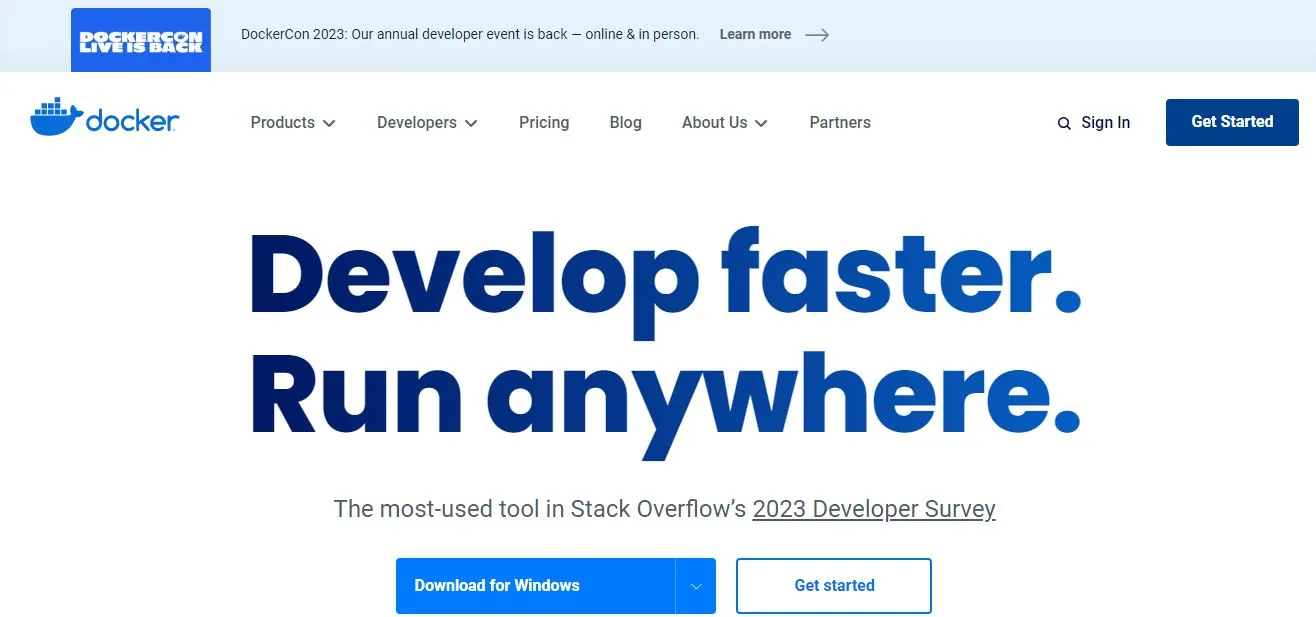Expand the Developers menu
This screenshot has height=617, width=1316.
pyautogui.click(x=427, y=122)
